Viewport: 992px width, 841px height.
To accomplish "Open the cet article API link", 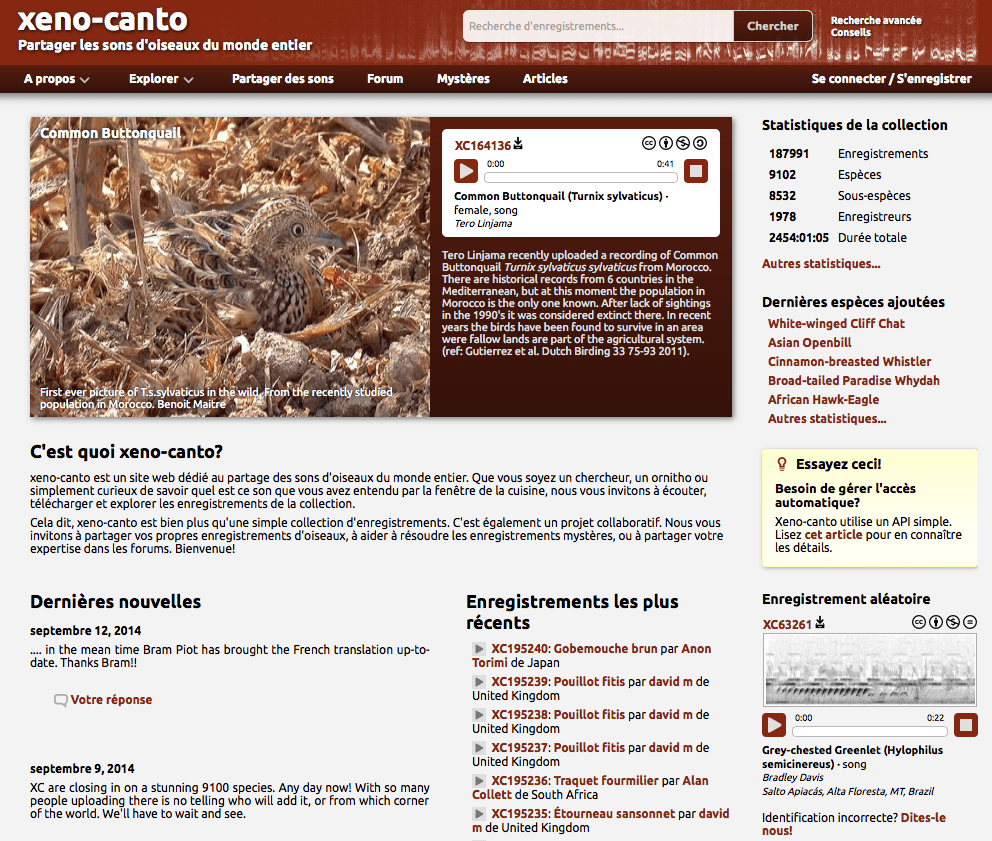I will tap(833, 535).
